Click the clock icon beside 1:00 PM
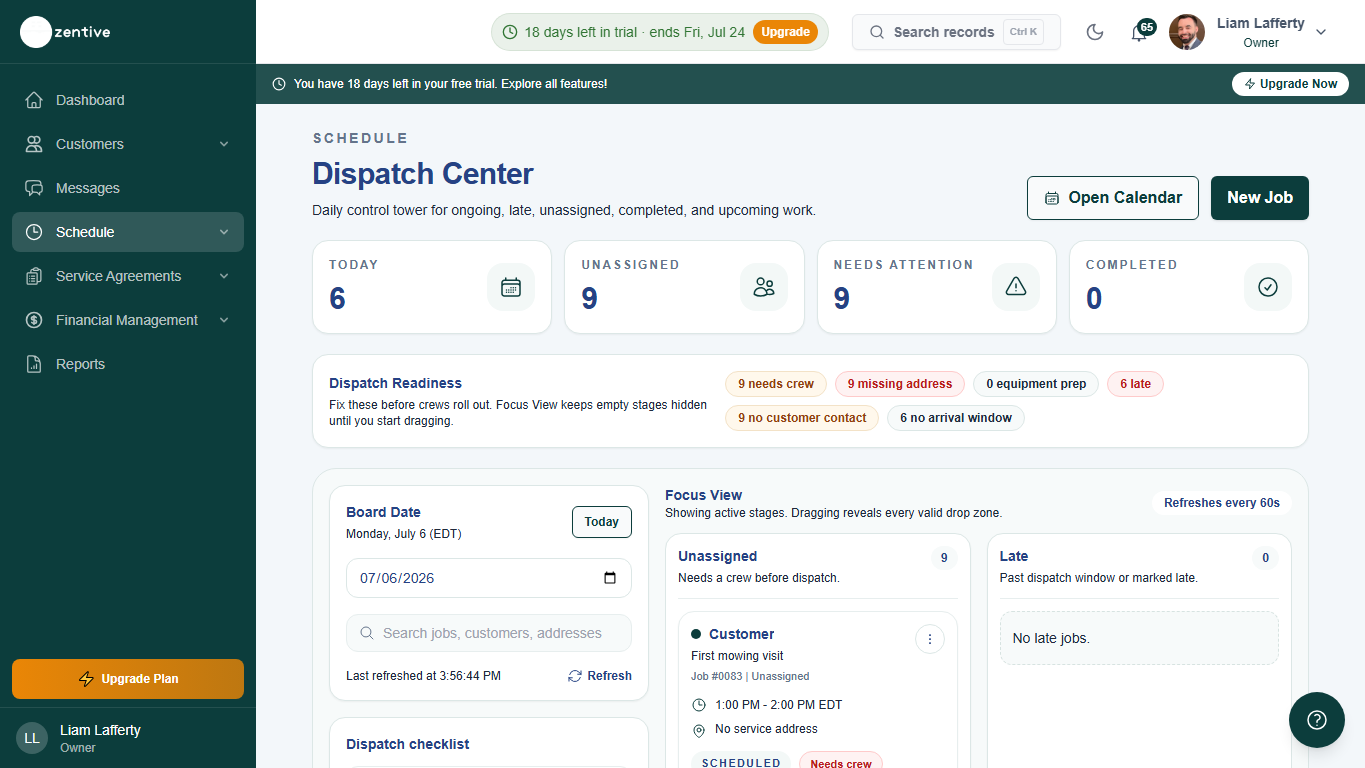1365x768 pixels. pos(699,705)
